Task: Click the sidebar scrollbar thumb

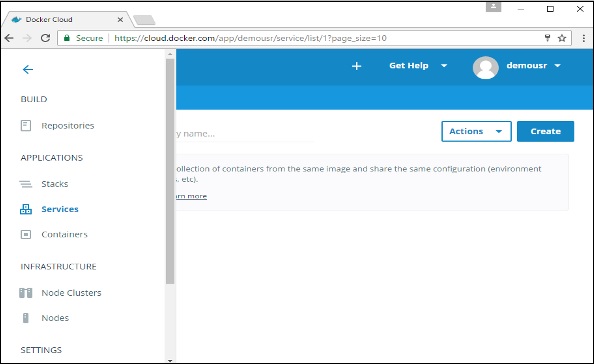Action: click(170, 171)
